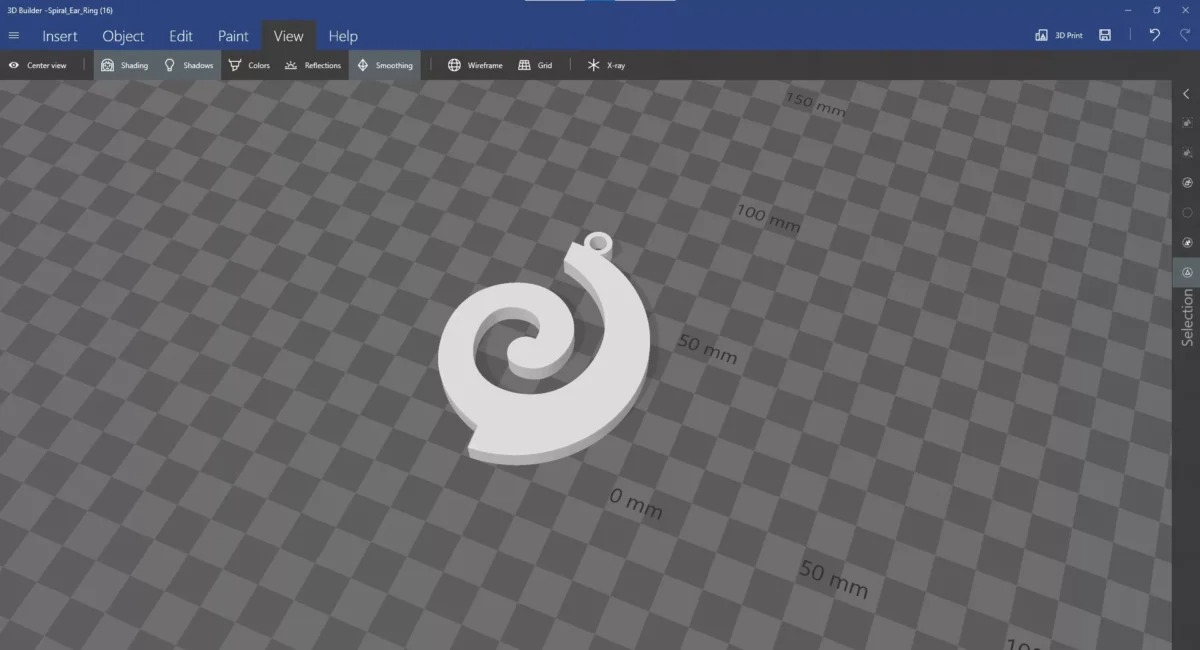Open the Paint menu tab
The image size is (1200, 650).
point(233,36)
